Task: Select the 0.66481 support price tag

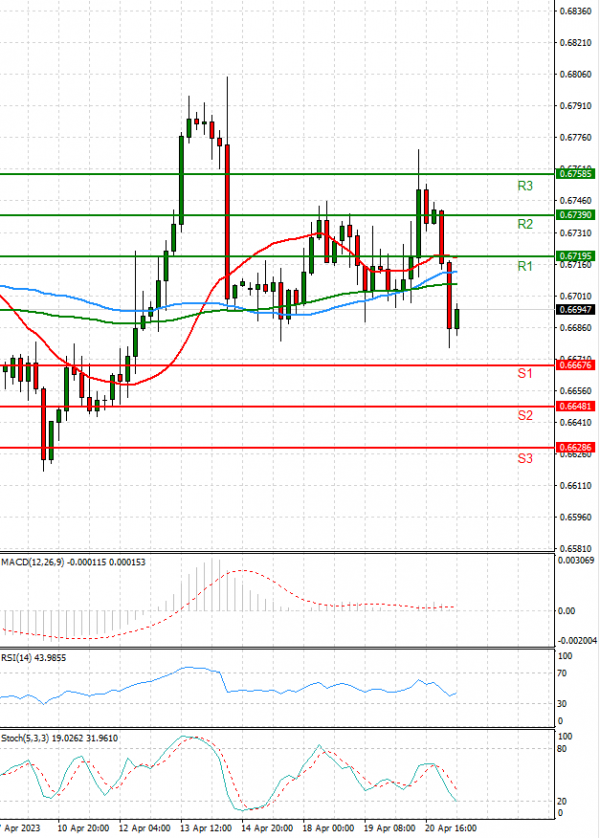Action: (x=575, y=406)
